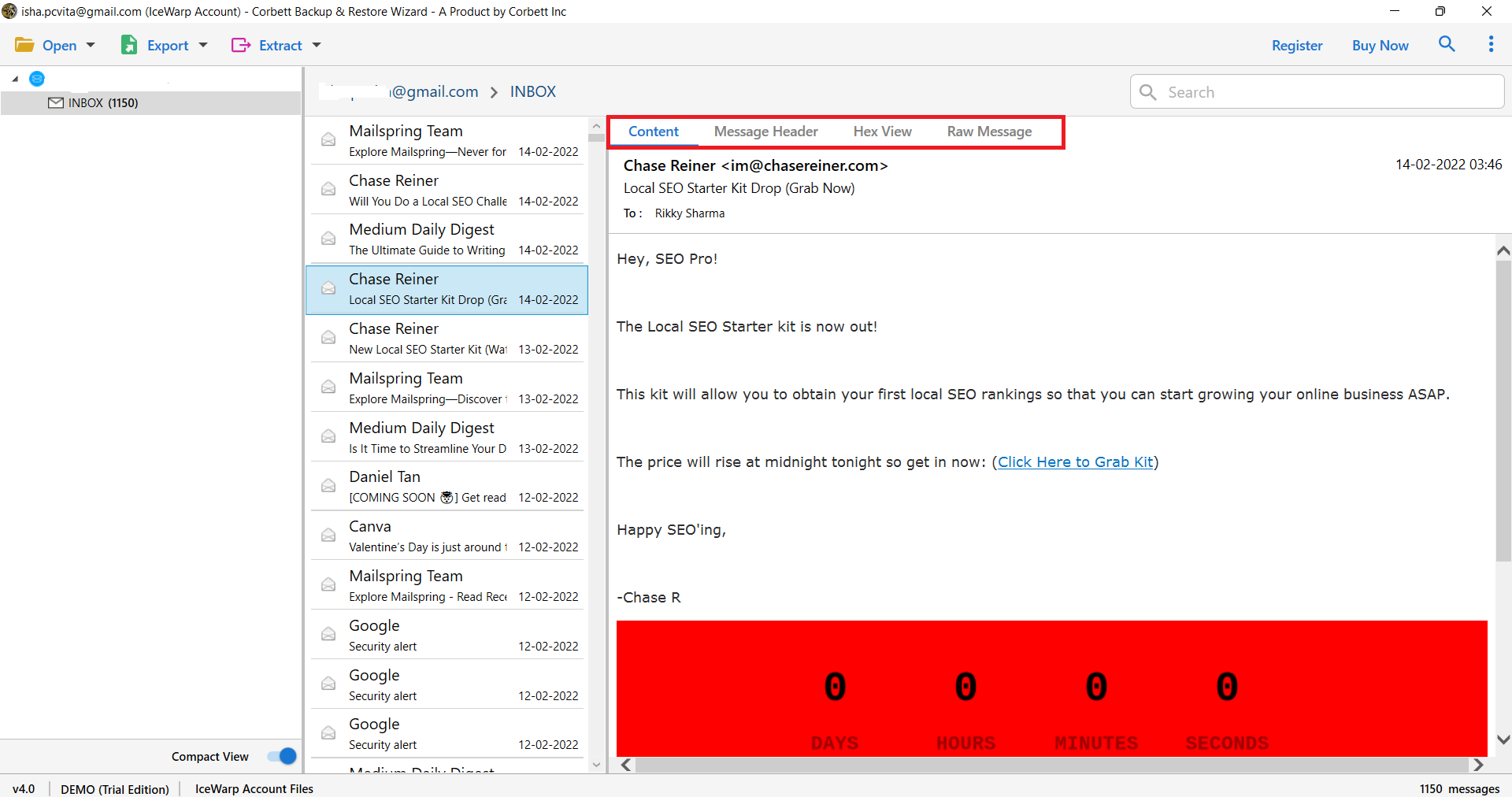Click the INBOX breadcrumb link
1512x797 pixels.
pos(532,92)
